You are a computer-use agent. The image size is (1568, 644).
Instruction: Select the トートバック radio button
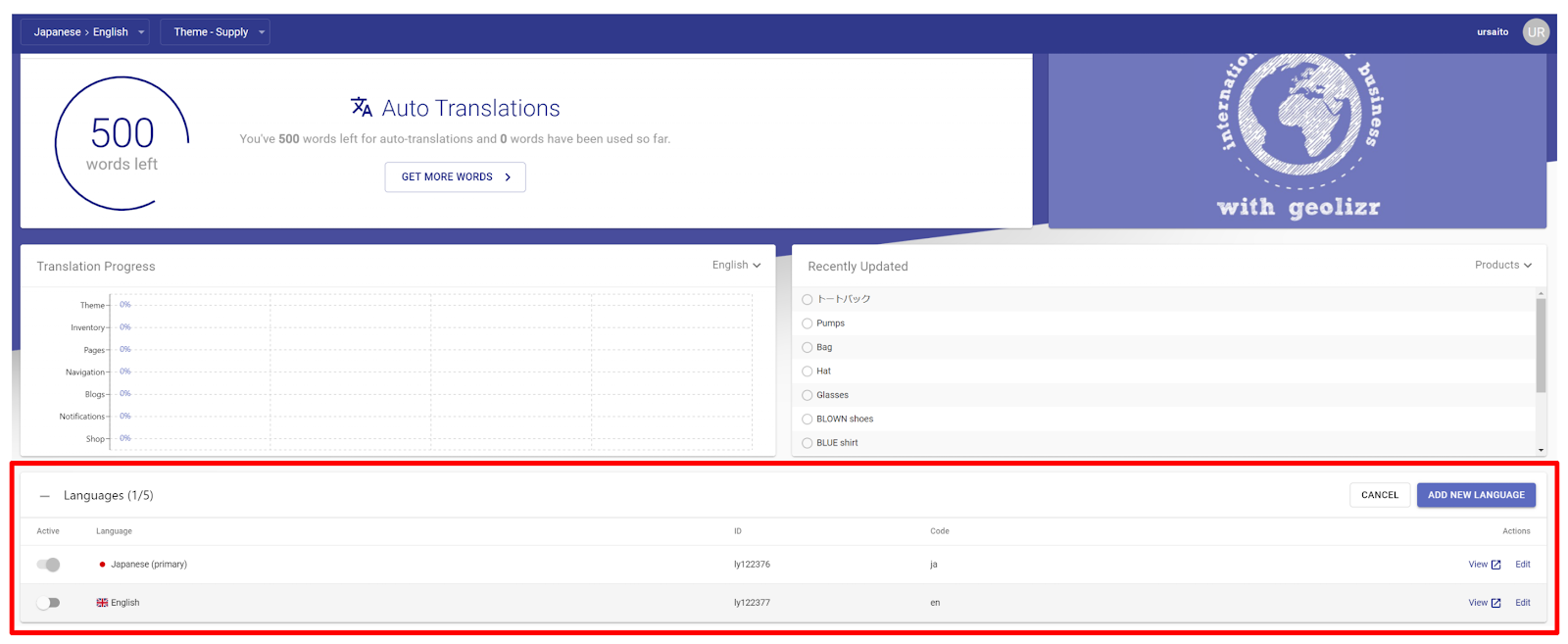pos(808,300)
